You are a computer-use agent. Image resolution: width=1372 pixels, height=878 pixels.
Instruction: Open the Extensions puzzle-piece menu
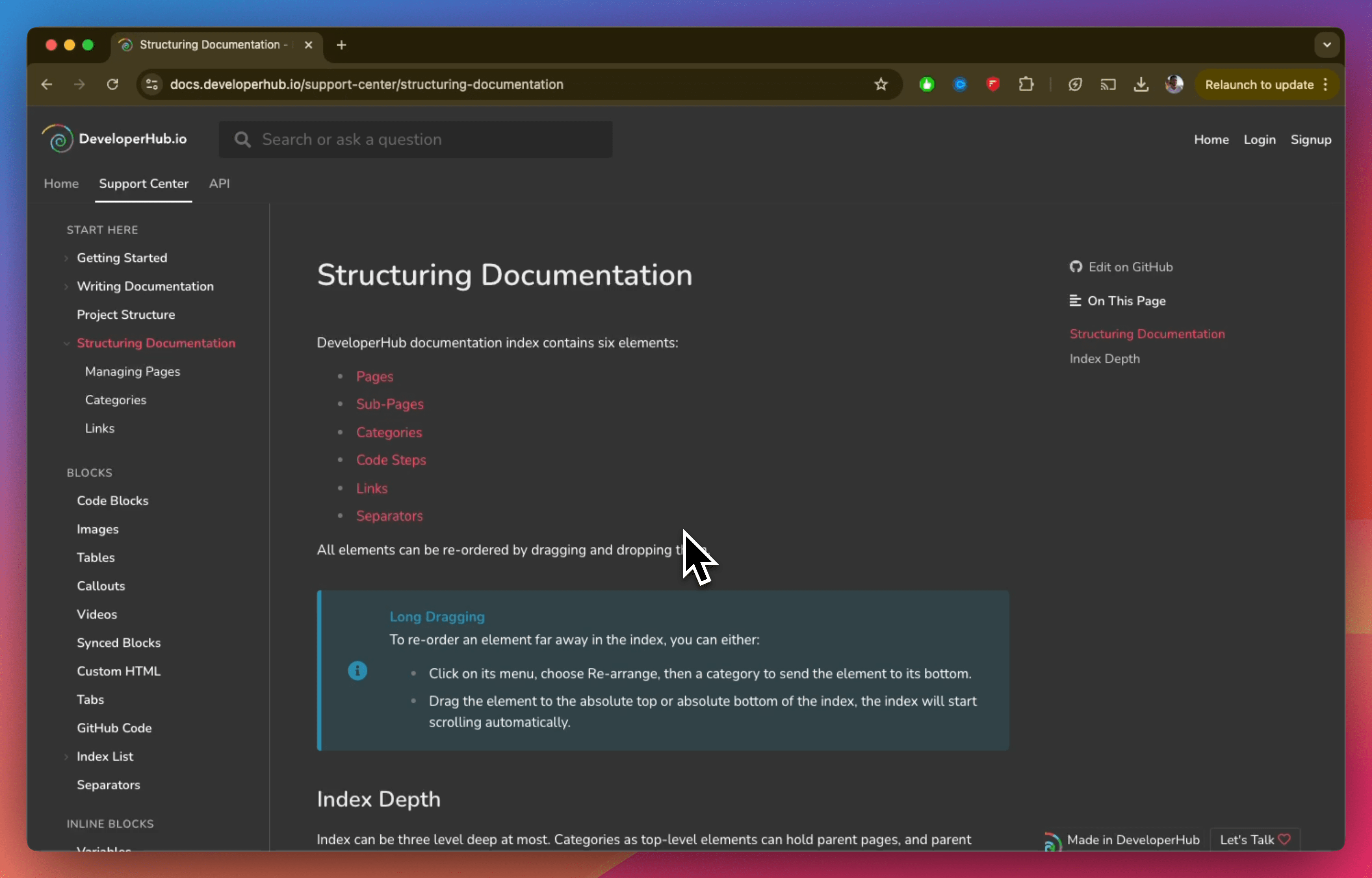1026,85
